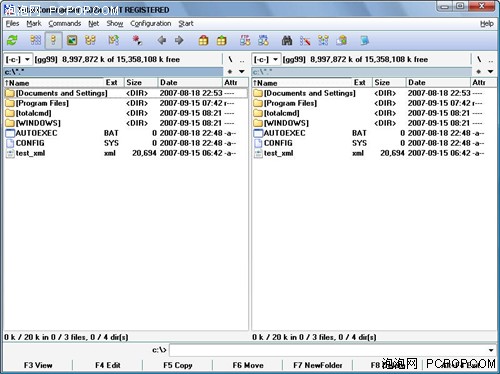Select [Program Files] folder in right panel

point(374,103)
